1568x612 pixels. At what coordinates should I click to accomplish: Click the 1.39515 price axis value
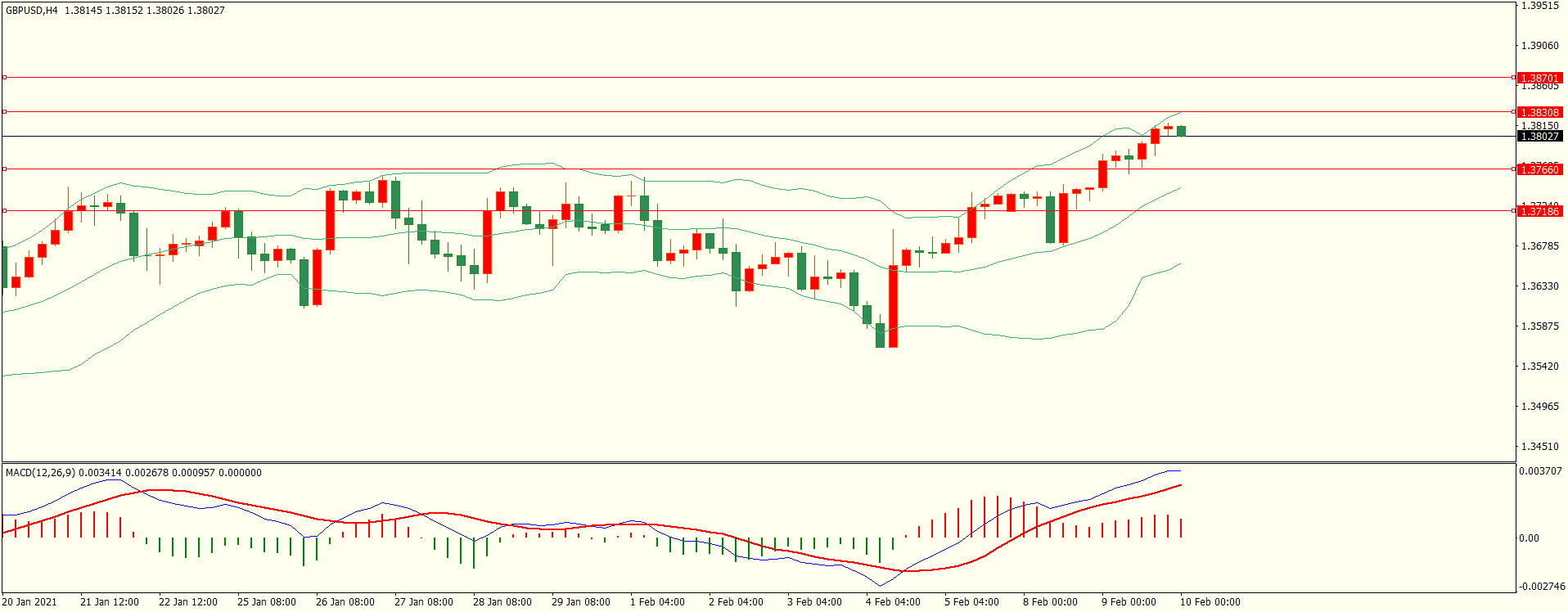tap(1539, 6)
